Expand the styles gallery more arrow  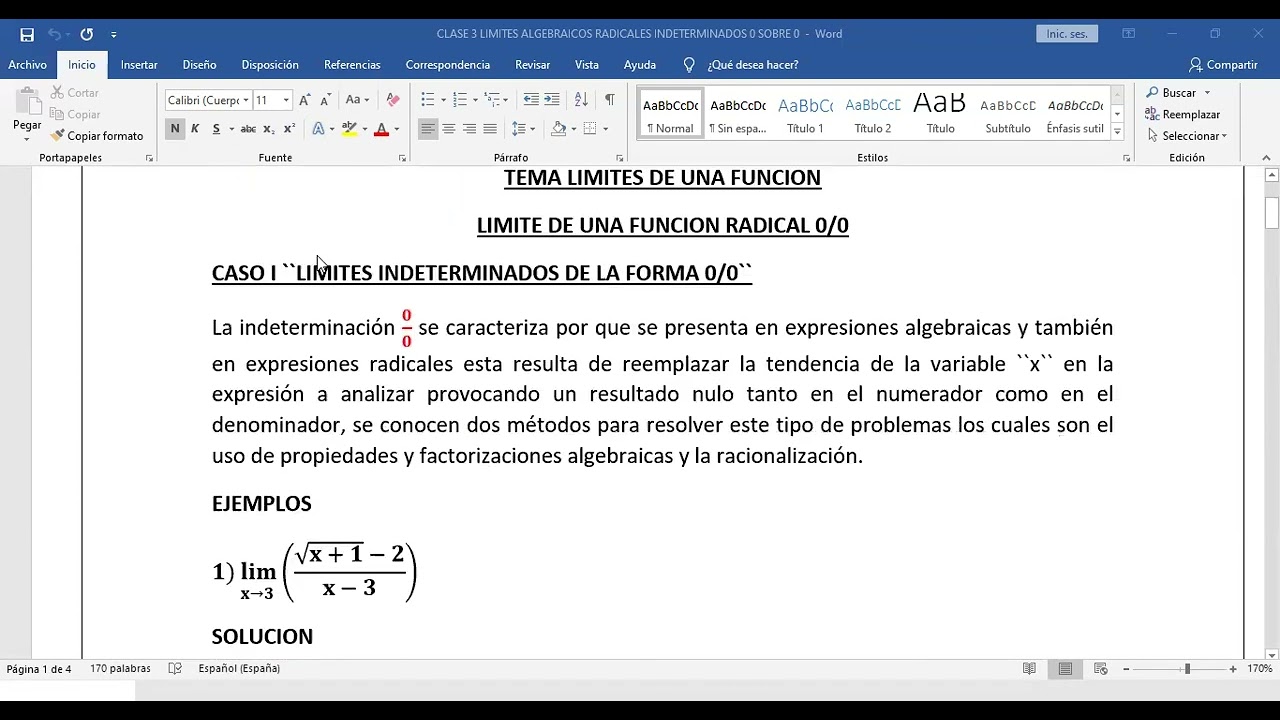[1118, 132]
